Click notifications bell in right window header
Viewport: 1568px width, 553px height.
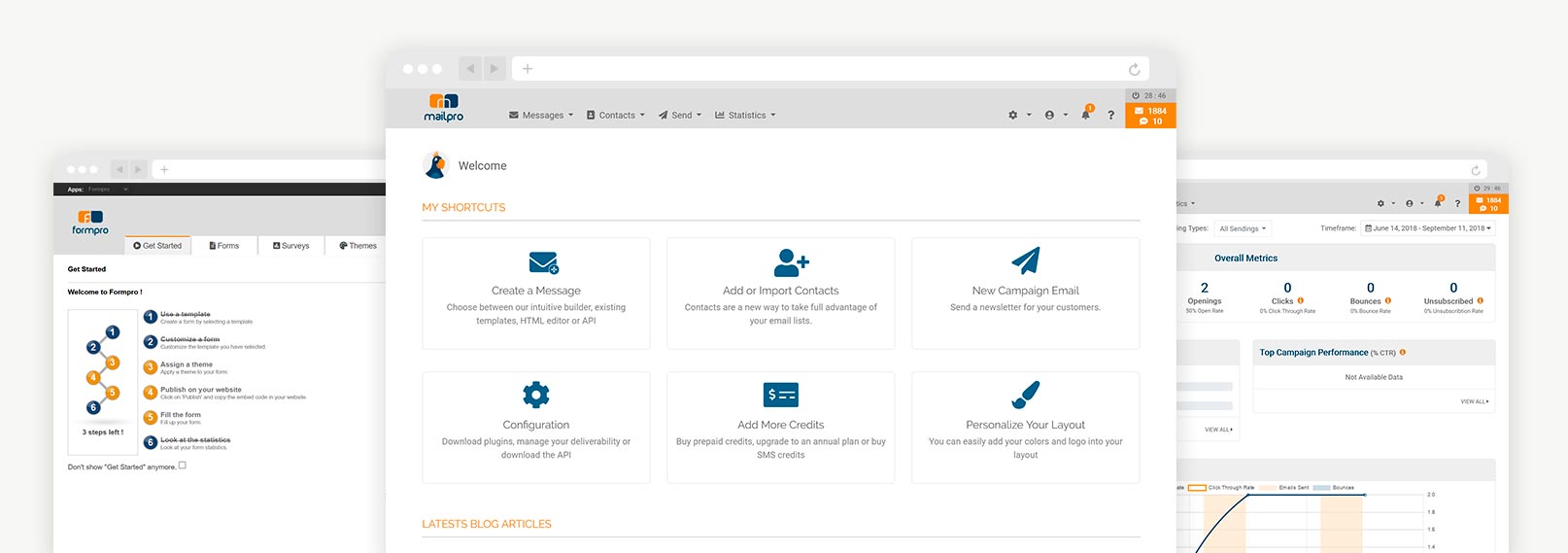pyautogui.click(x=1438, y=202)
